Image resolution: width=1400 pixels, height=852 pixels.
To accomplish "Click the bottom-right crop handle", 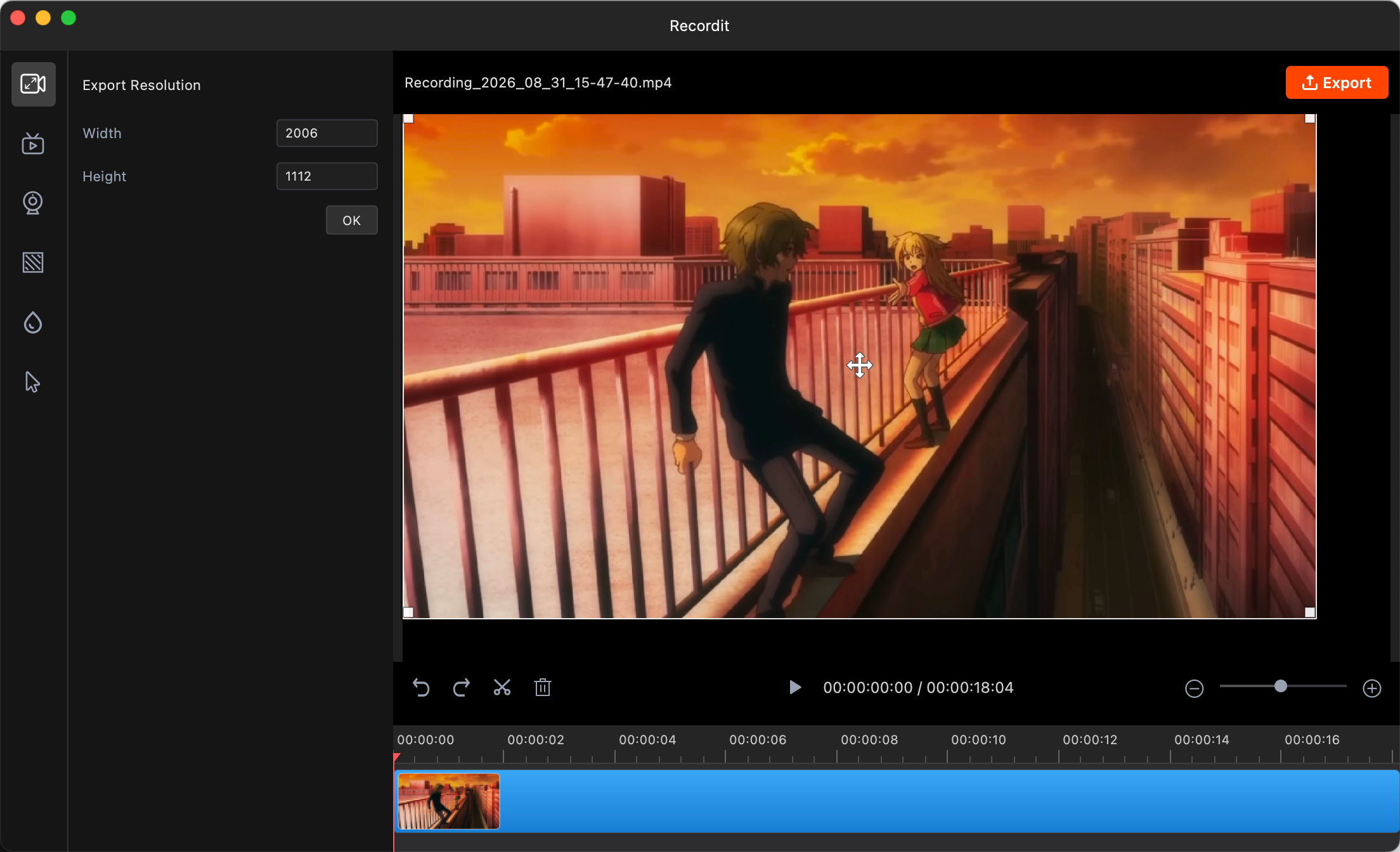I will (x=1310, y=612).
